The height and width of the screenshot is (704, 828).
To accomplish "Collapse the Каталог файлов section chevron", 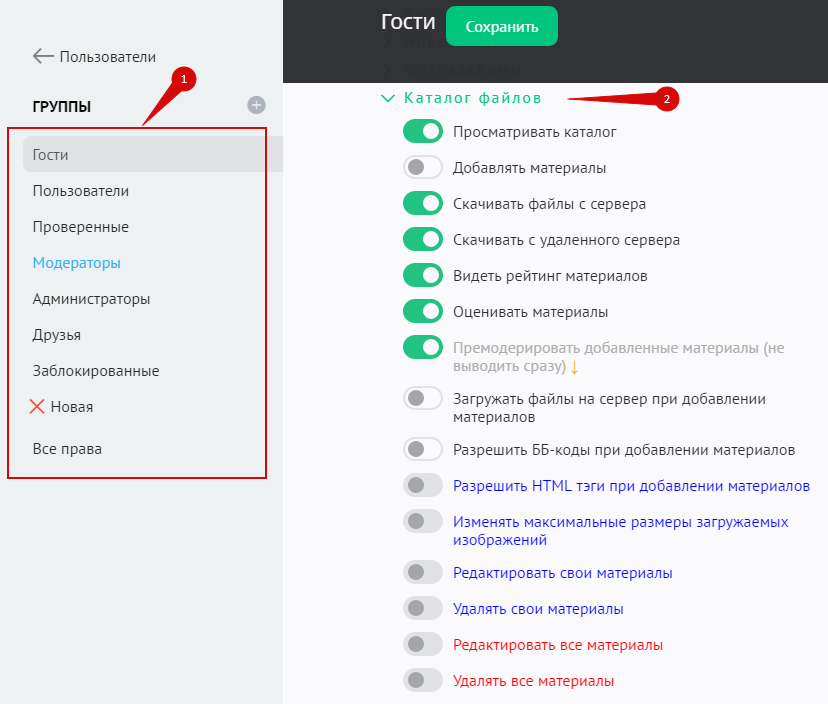I will point(388,98).
